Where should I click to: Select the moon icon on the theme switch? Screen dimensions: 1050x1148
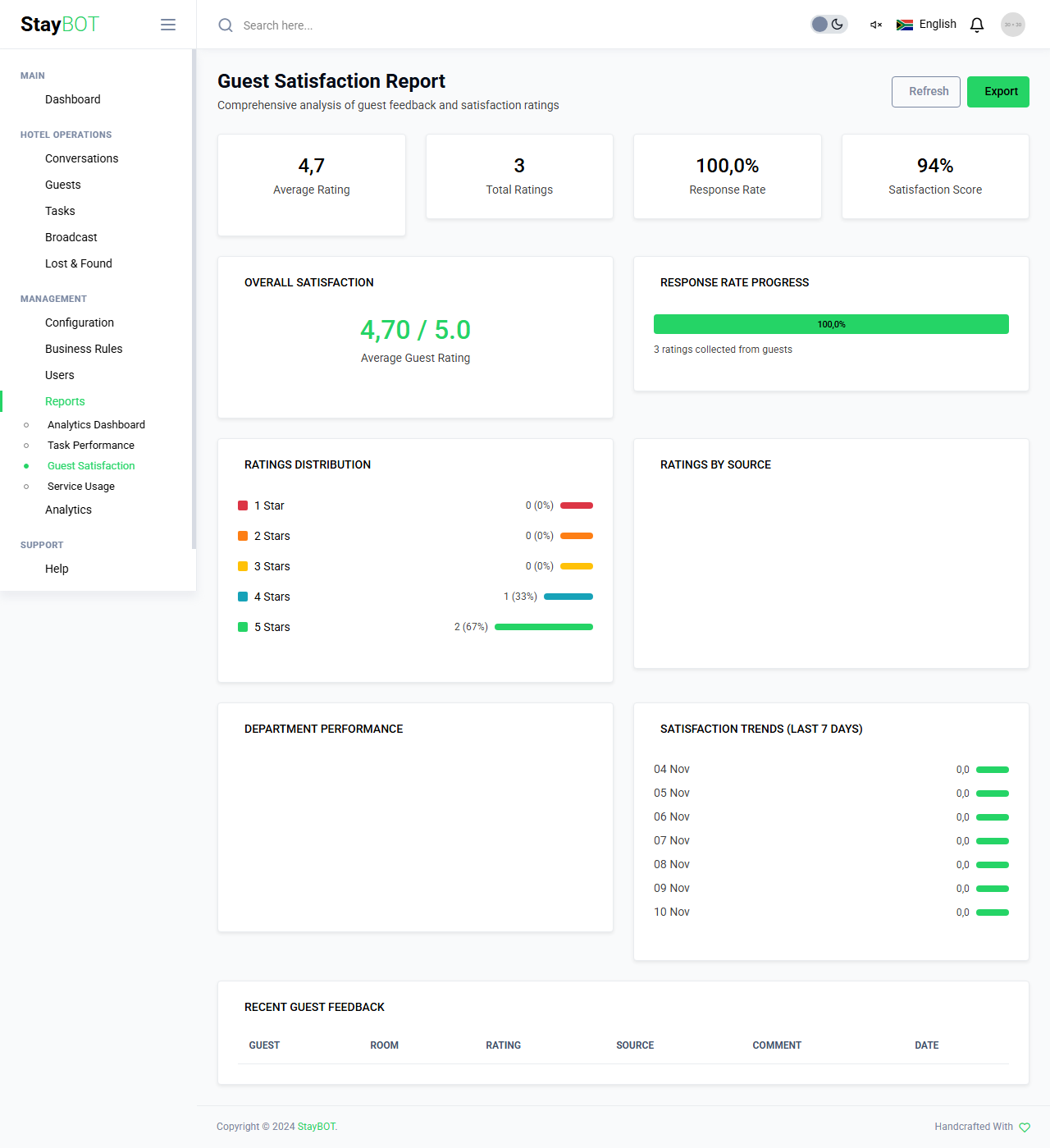[x=838, y=24]
